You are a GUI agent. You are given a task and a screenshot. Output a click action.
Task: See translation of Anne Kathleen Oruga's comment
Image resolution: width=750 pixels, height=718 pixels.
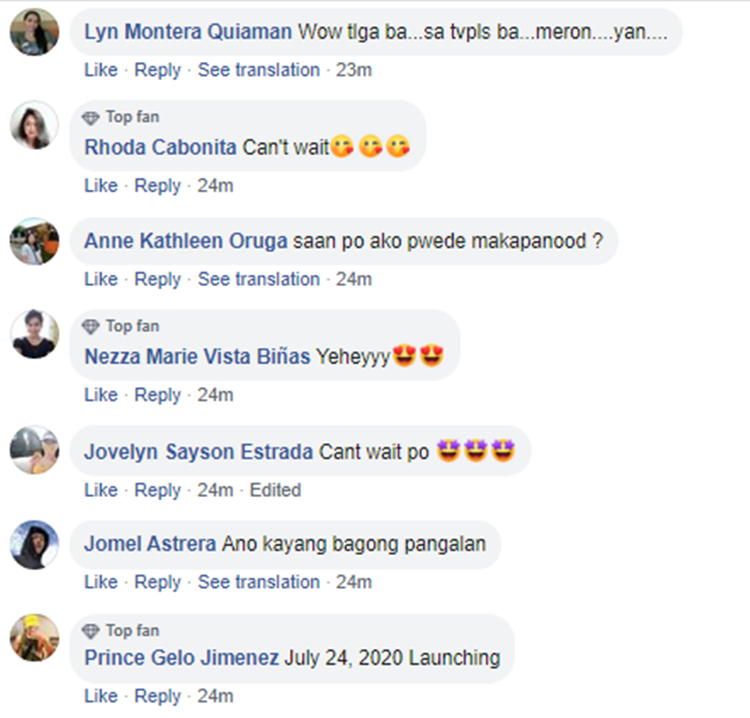pos(259,279)
